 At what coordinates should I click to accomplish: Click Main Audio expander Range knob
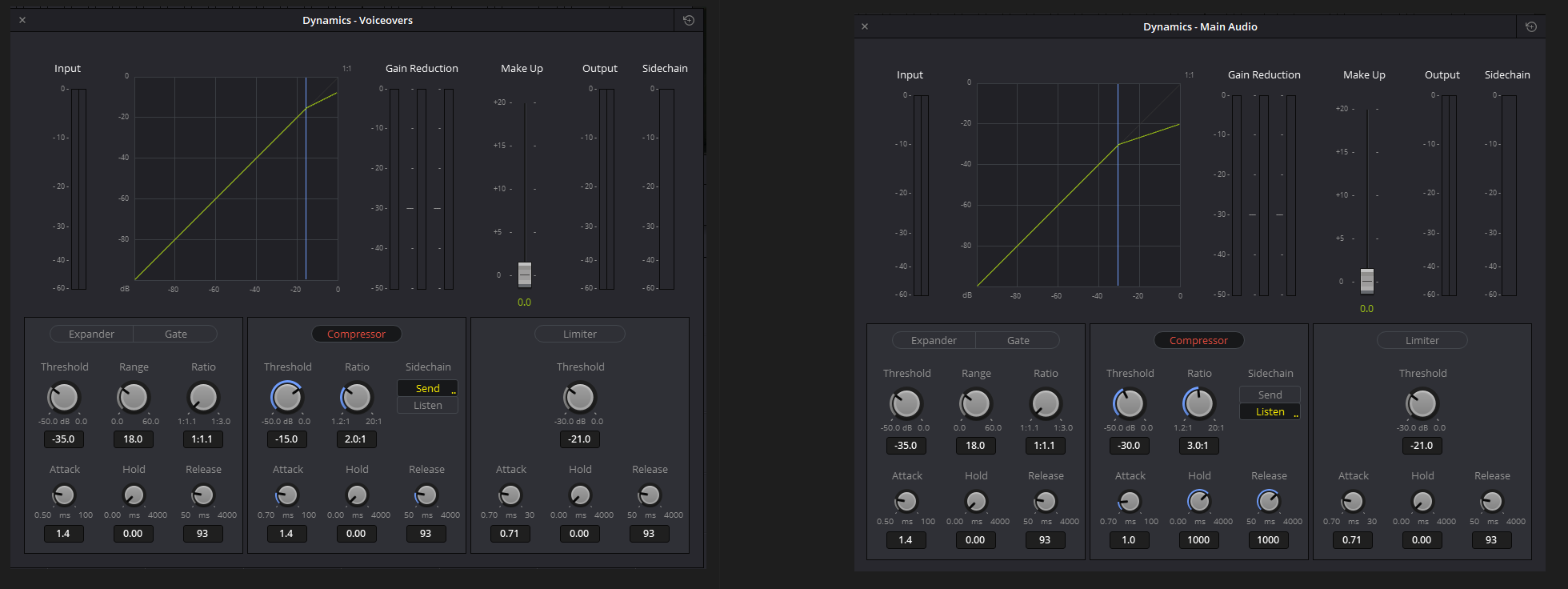click(976, 403)
